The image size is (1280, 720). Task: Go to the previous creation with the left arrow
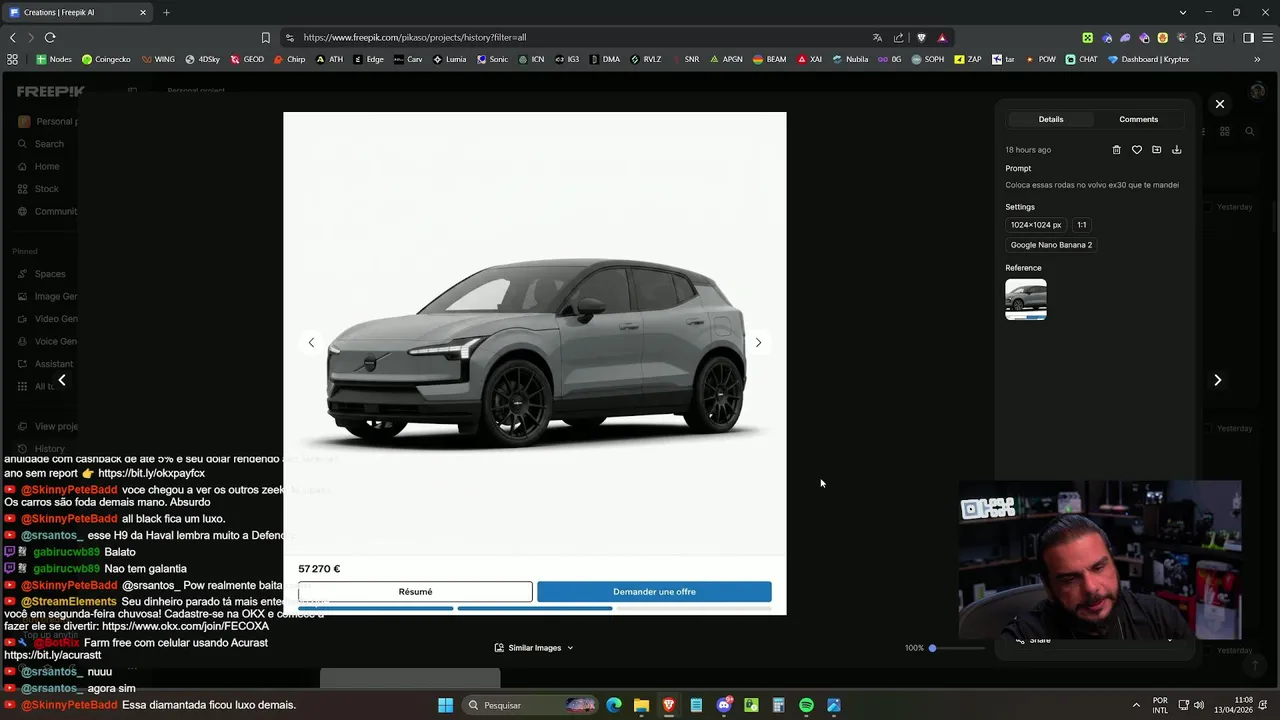62,380
